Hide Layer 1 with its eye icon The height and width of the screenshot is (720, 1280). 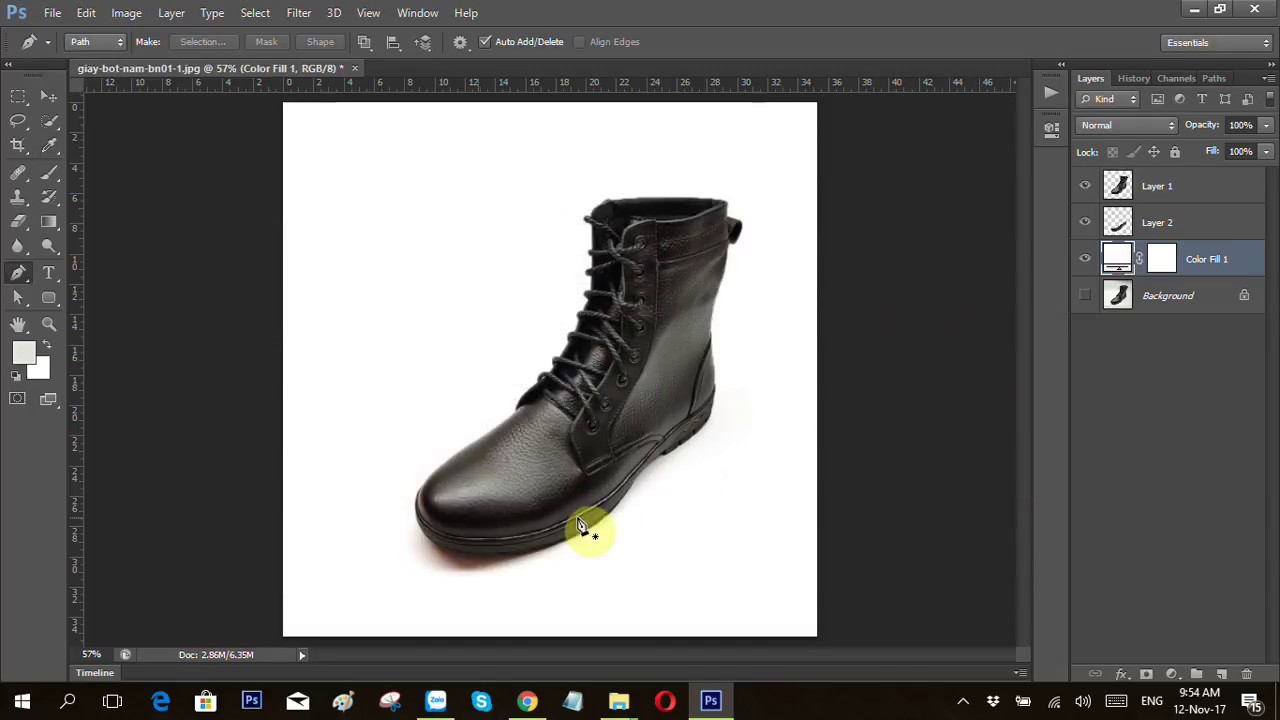click(1085, 185)
